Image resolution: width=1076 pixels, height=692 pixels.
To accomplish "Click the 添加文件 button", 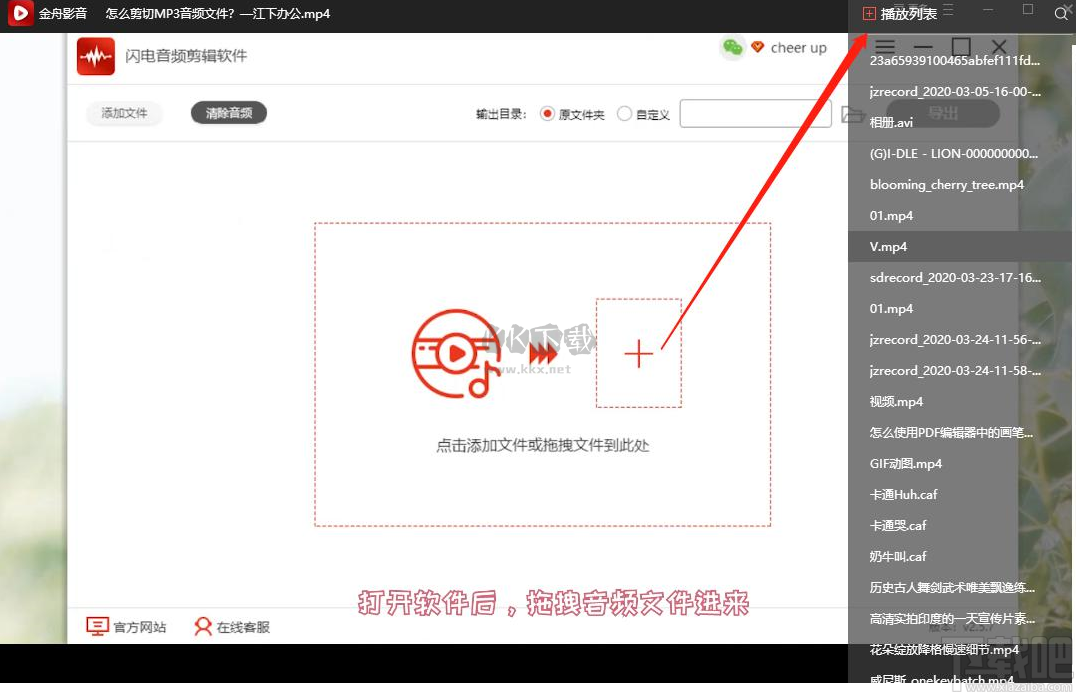I will 123,113.
